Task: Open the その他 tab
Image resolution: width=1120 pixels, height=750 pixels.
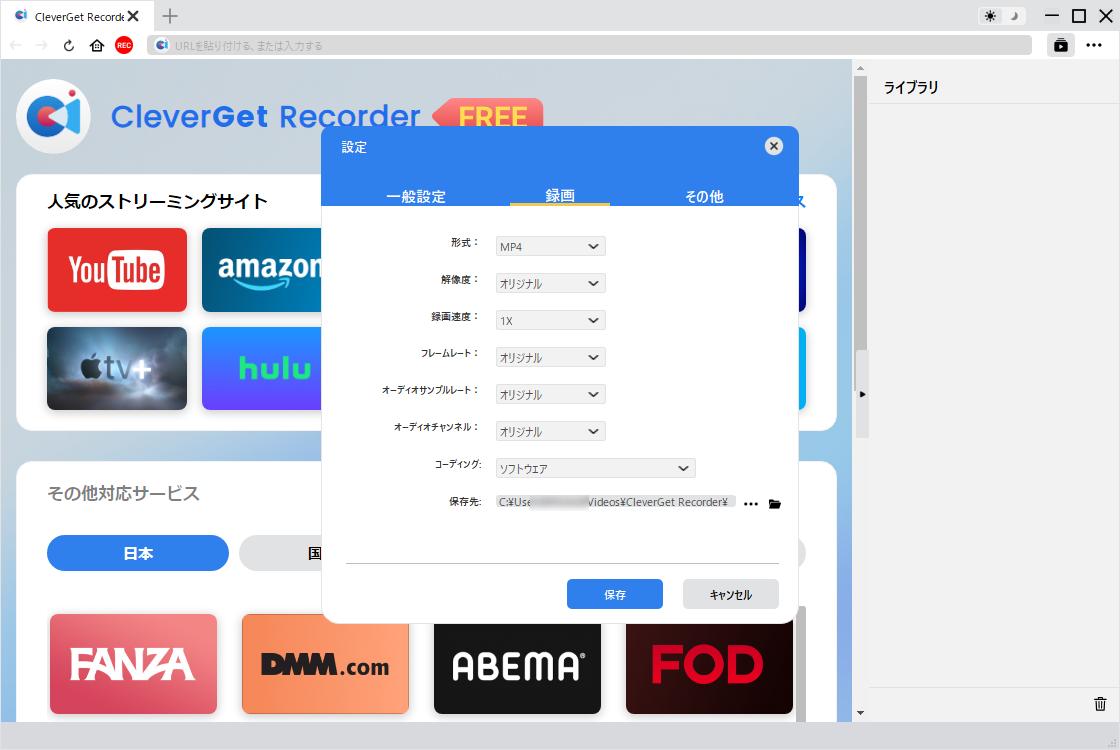Action: 704,196
